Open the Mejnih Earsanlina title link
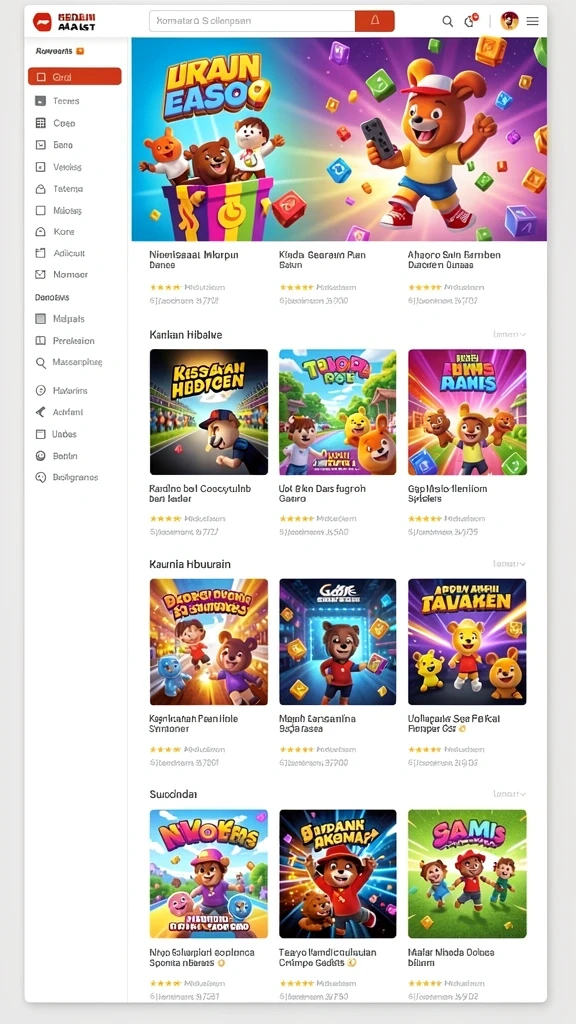The width and height of the screenshot is (576, 1024). [x=317, y=723]
